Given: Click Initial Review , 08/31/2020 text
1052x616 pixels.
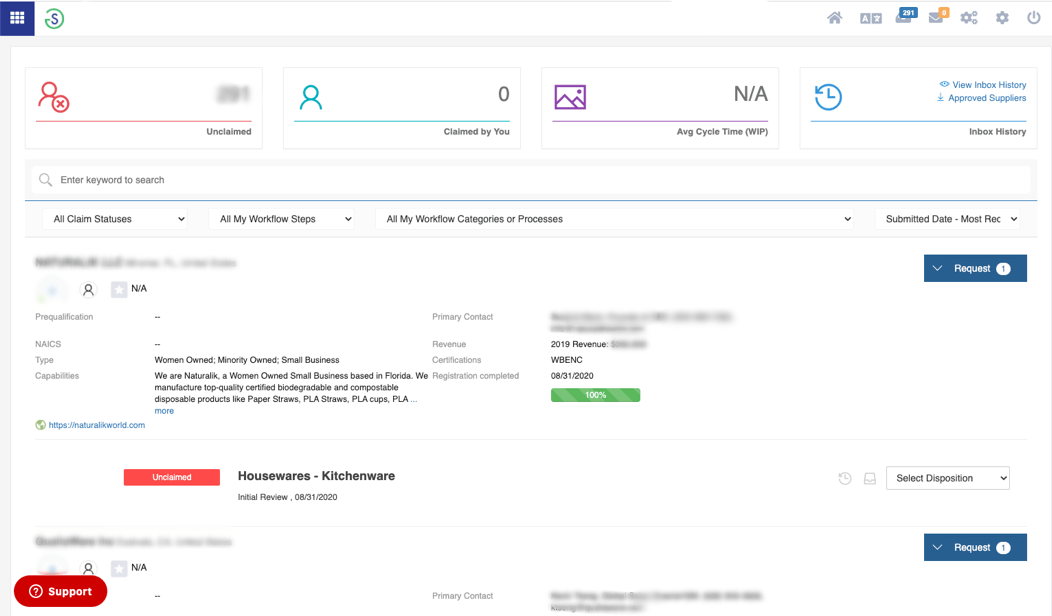Looking at the screenshot, I should pos(287,497).
